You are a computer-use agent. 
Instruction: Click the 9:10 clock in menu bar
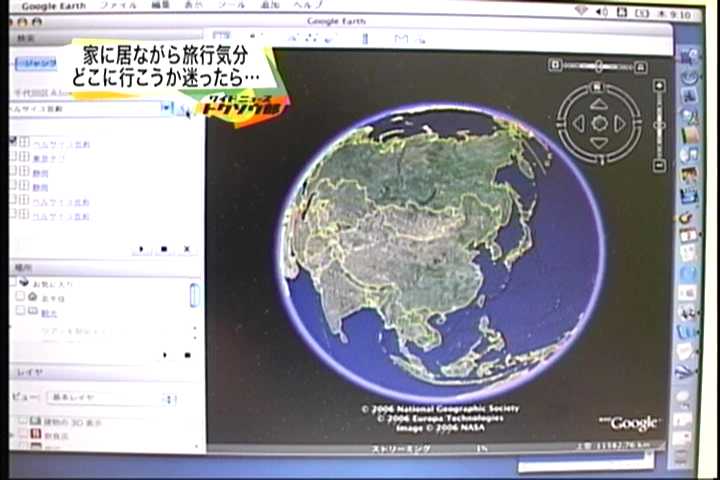(x=680, y=15)
